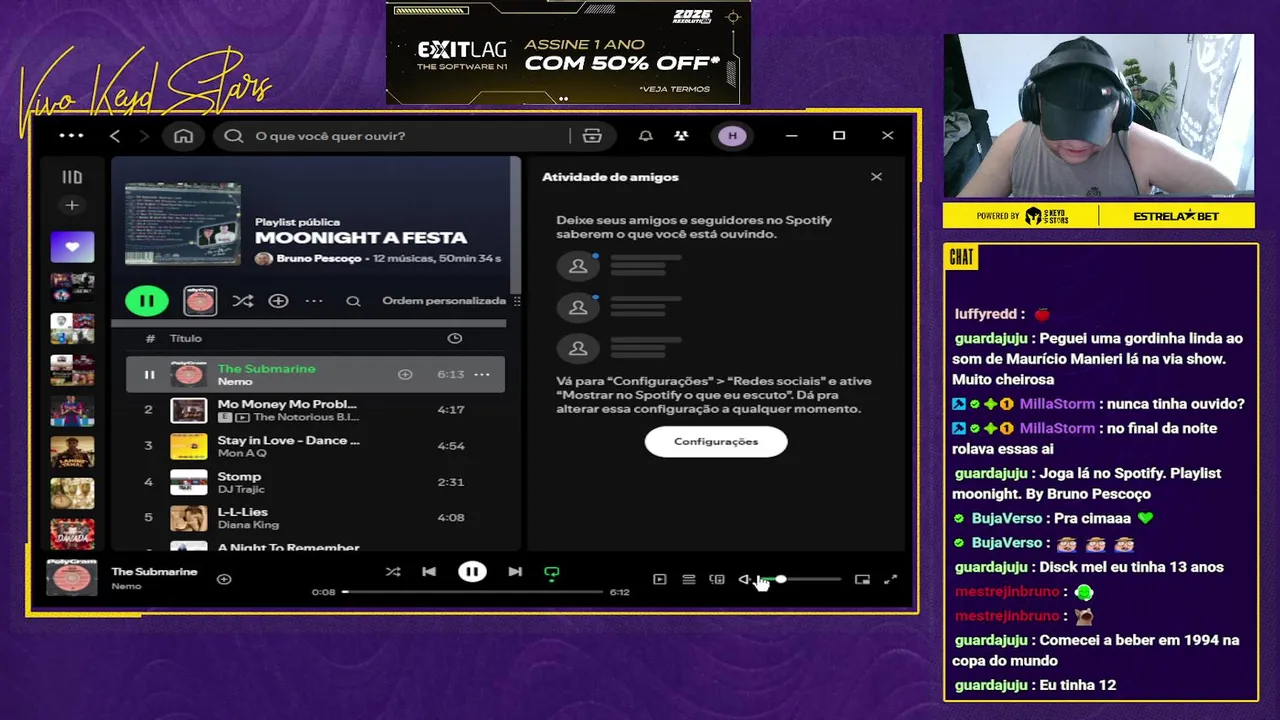Open the 'DANADA' playlist thumbnail in sidebar
The image size is (1280, 720).
click(72, 533)
